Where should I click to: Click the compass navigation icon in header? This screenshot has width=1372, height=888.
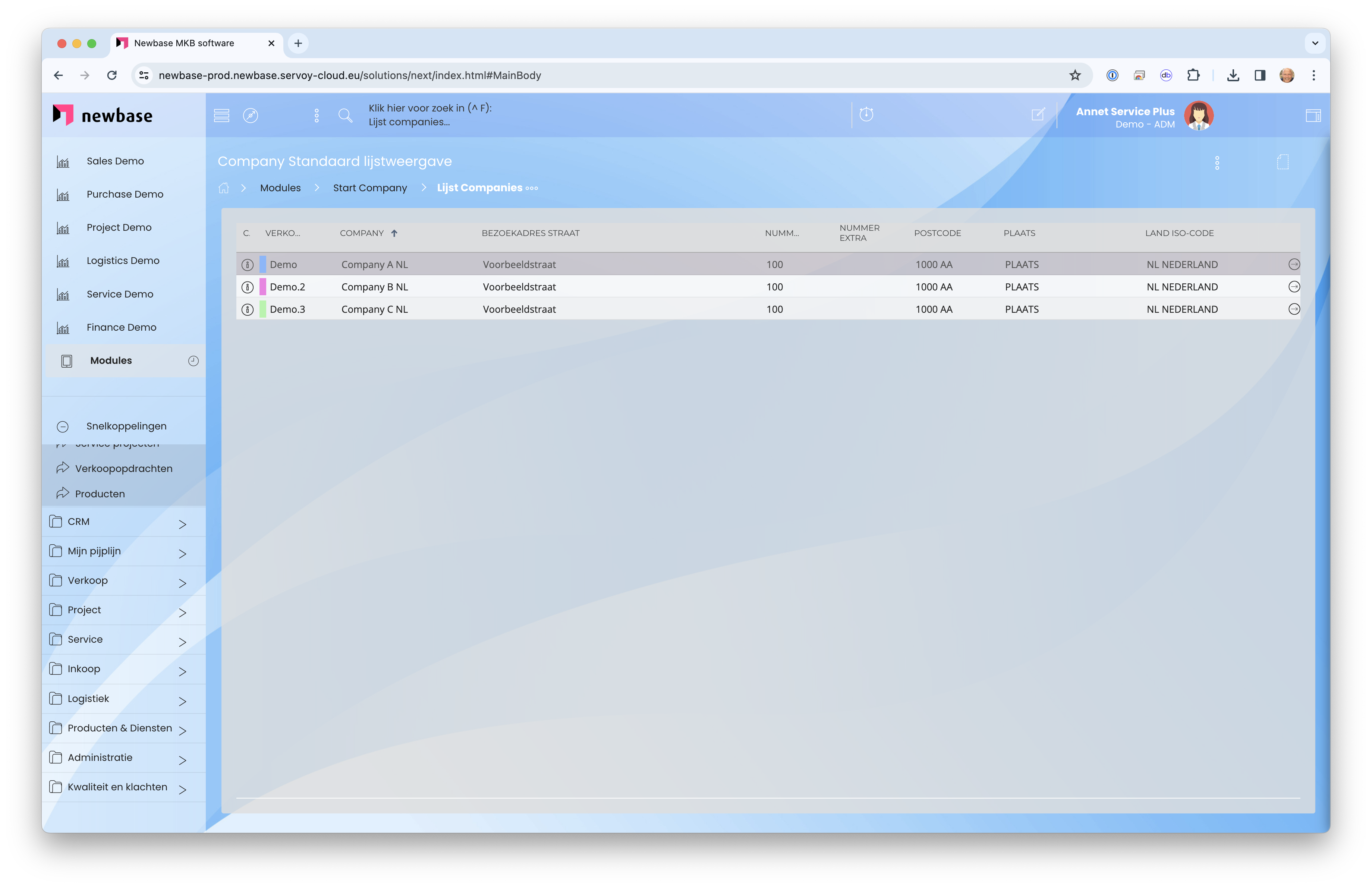(x=250, y=115)
